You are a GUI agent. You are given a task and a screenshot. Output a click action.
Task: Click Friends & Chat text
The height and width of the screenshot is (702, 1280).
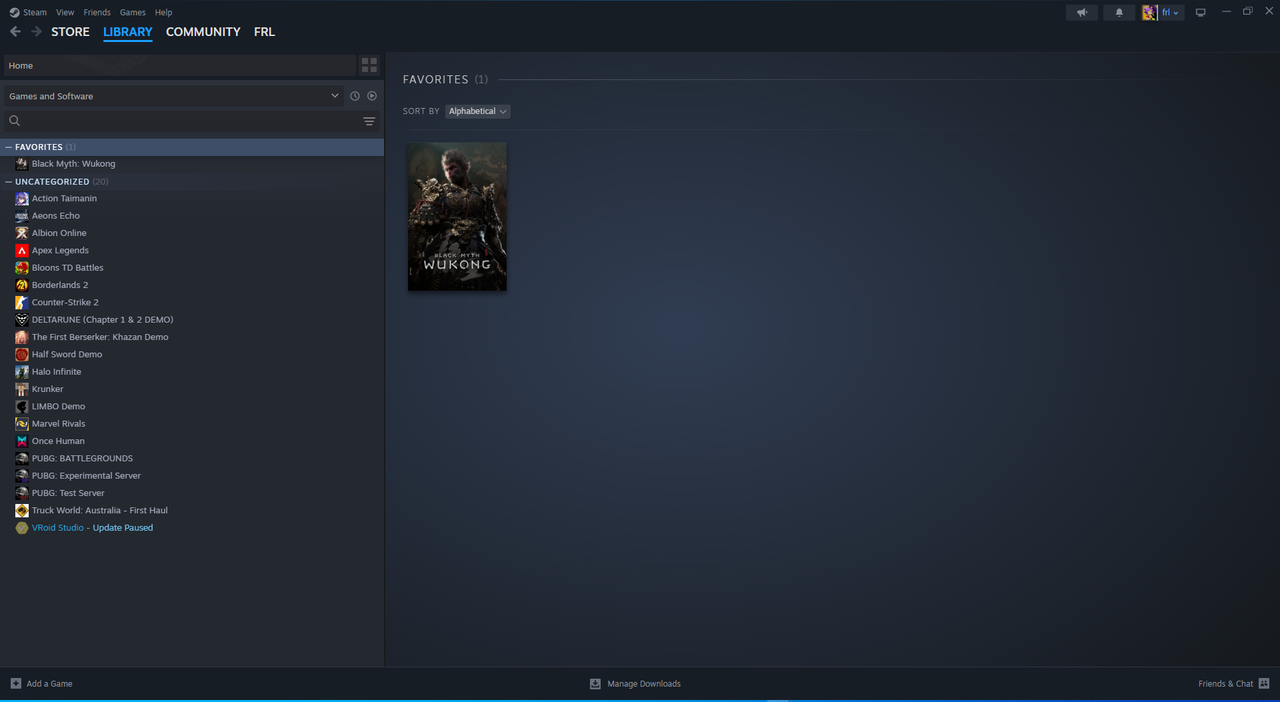(1225, 684)
